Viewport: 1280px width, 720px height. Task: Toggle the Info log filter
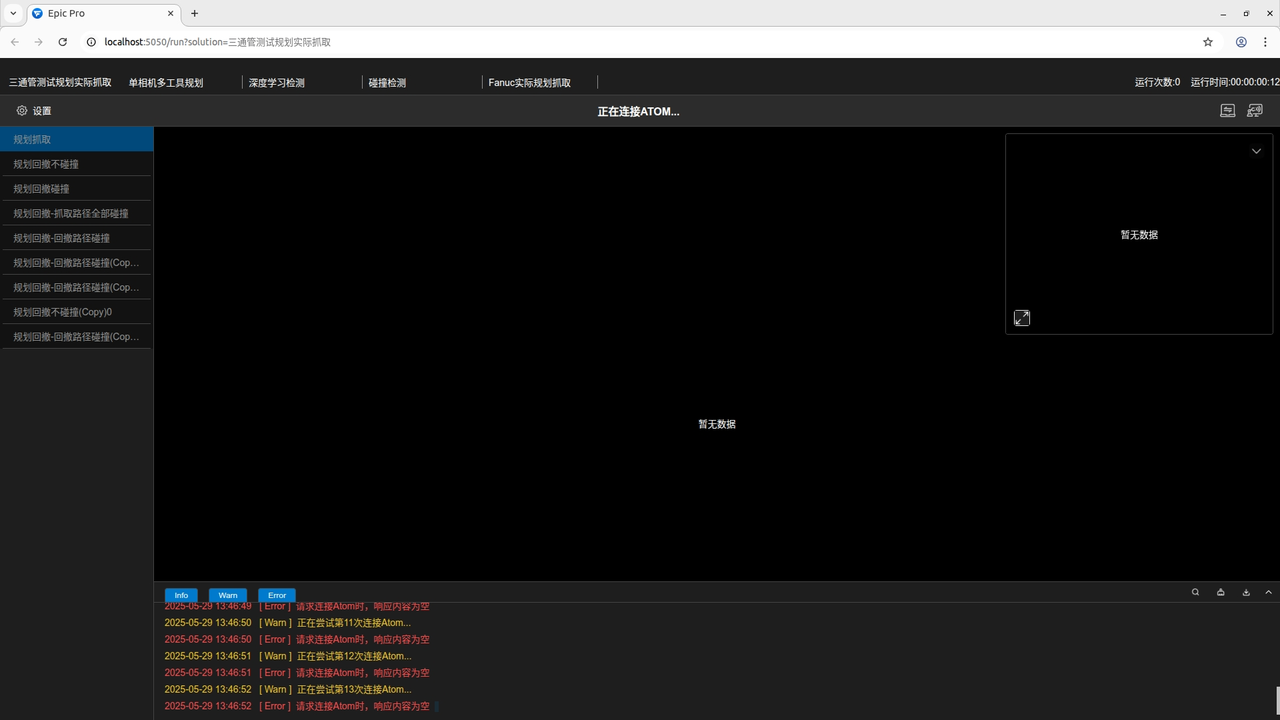pos(181,595)
